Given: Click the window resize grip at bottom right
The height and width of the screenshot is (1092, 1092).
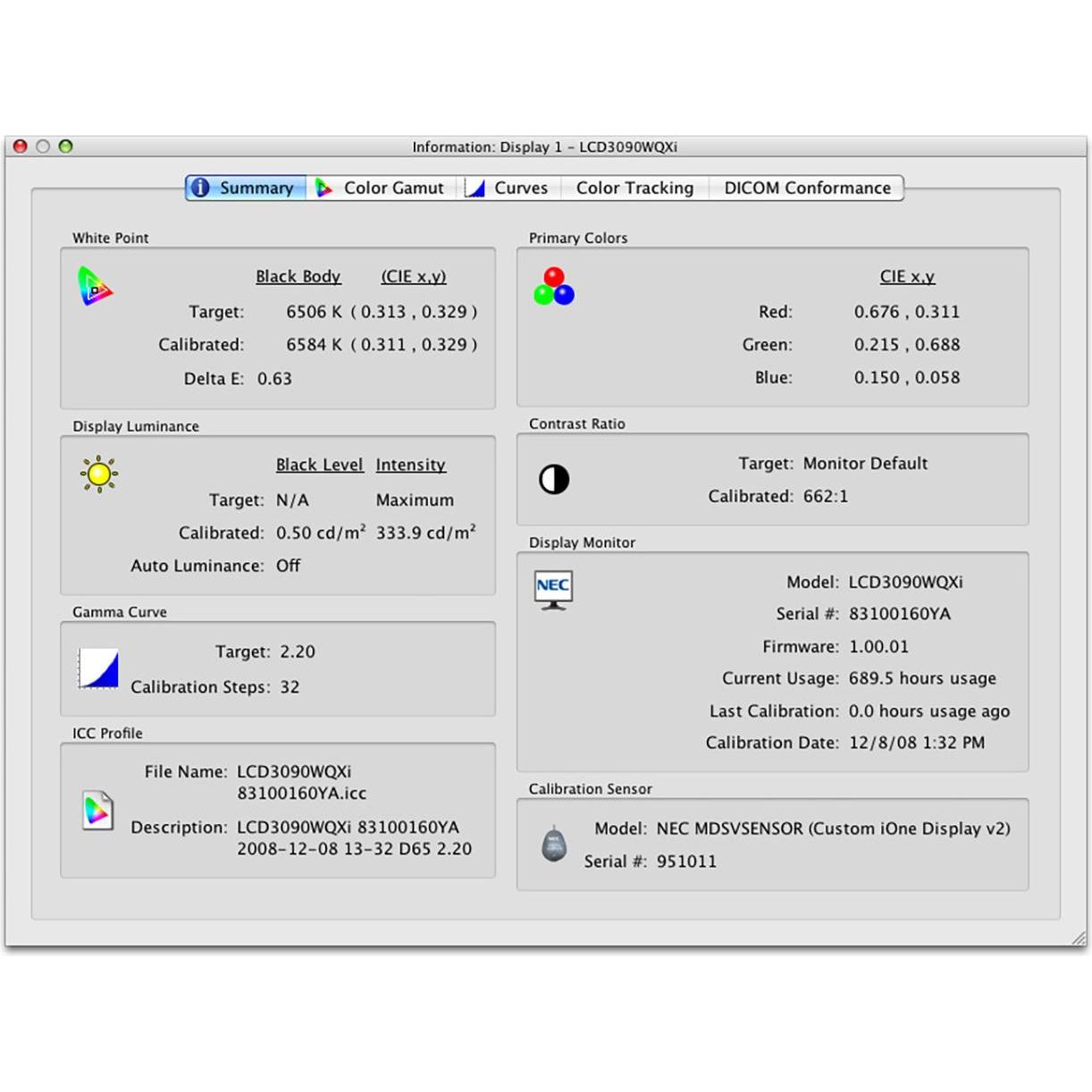Looking at the screenshot, I should (1077, 937).
